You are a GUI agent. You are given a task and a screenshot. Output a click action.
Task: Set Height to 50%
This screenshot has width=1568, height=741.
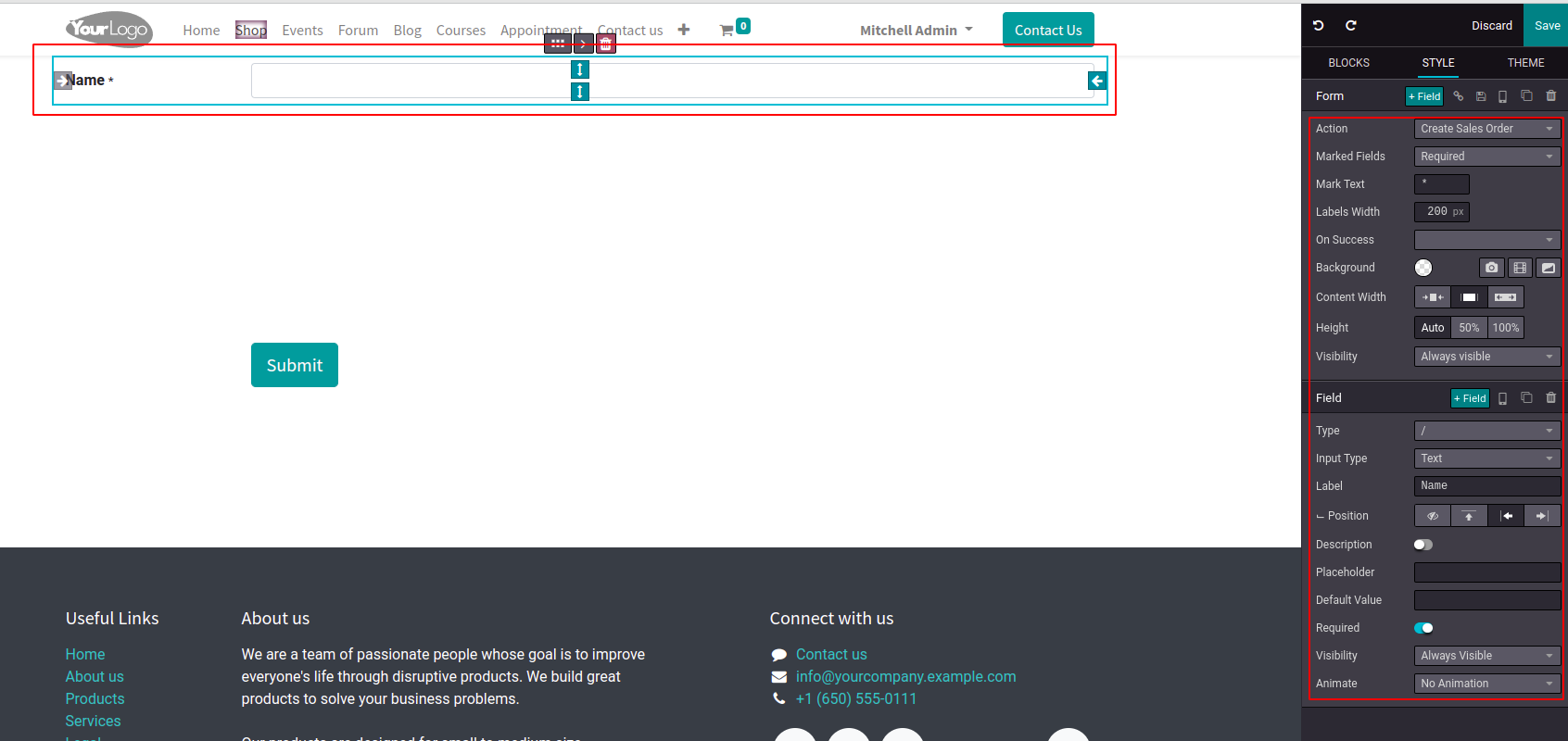pyautogui.click(x=1469, y=328)
